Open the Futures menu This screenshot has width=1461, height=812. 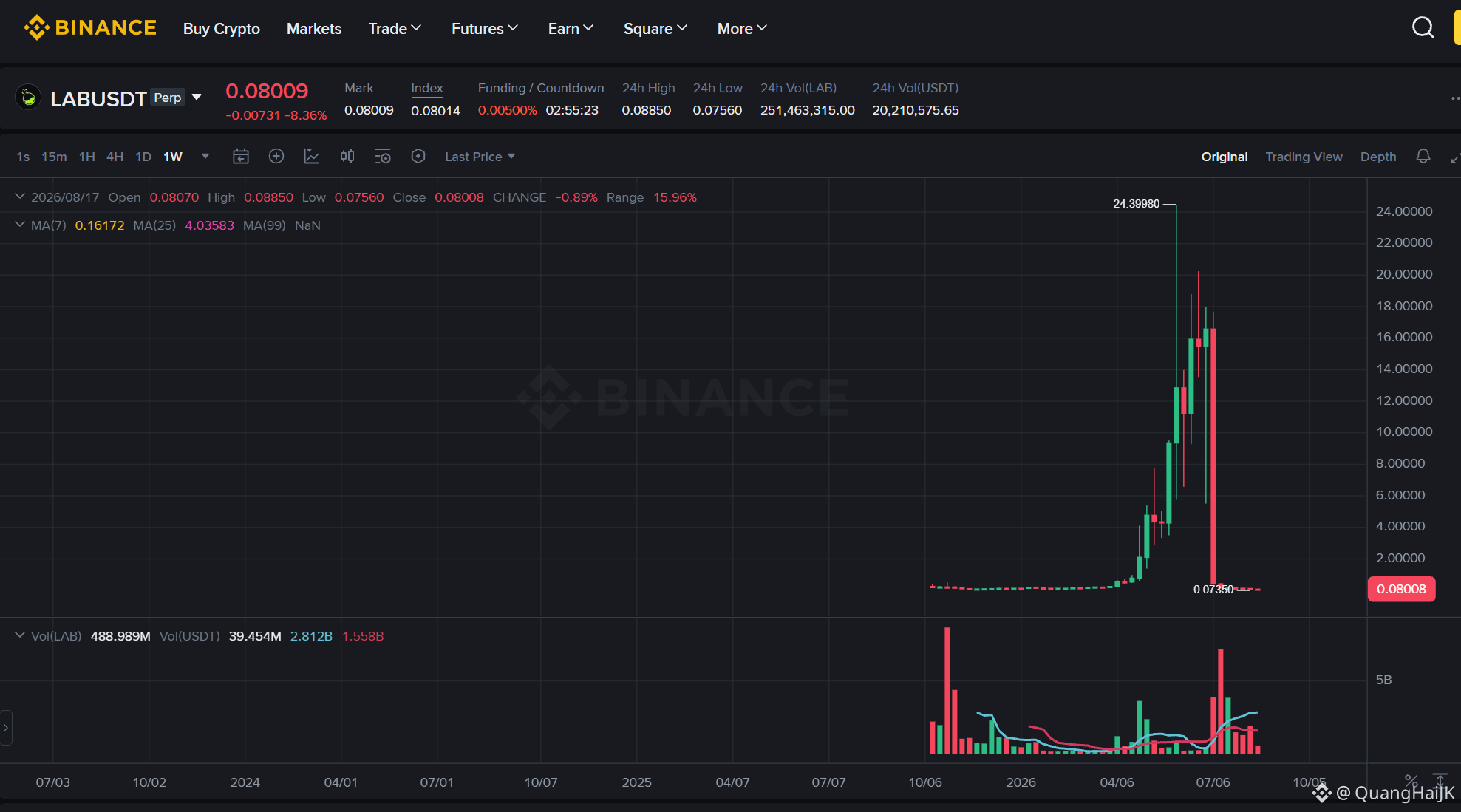click(485, 28)
